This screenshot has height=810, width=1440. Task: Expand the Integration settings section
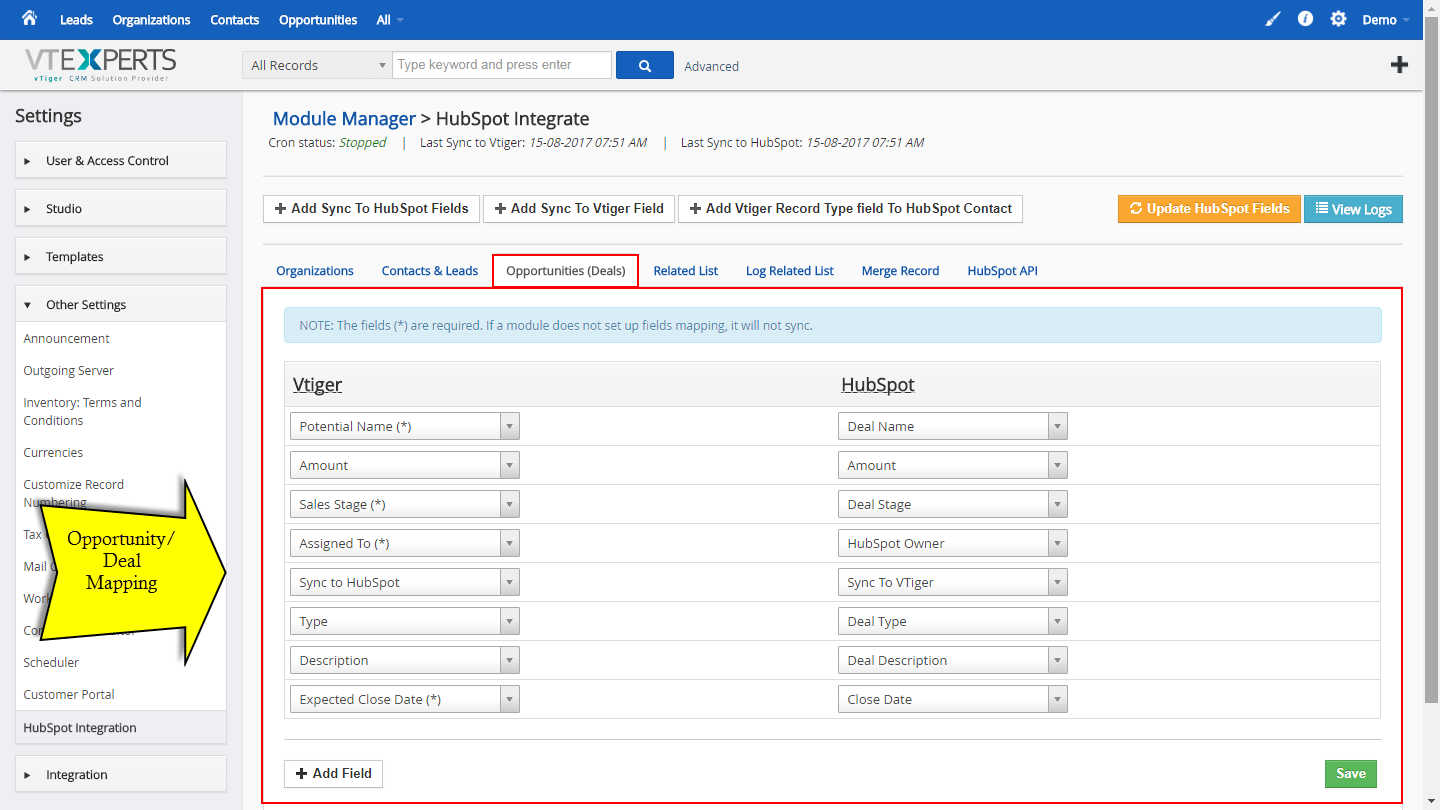coord(121,774)
